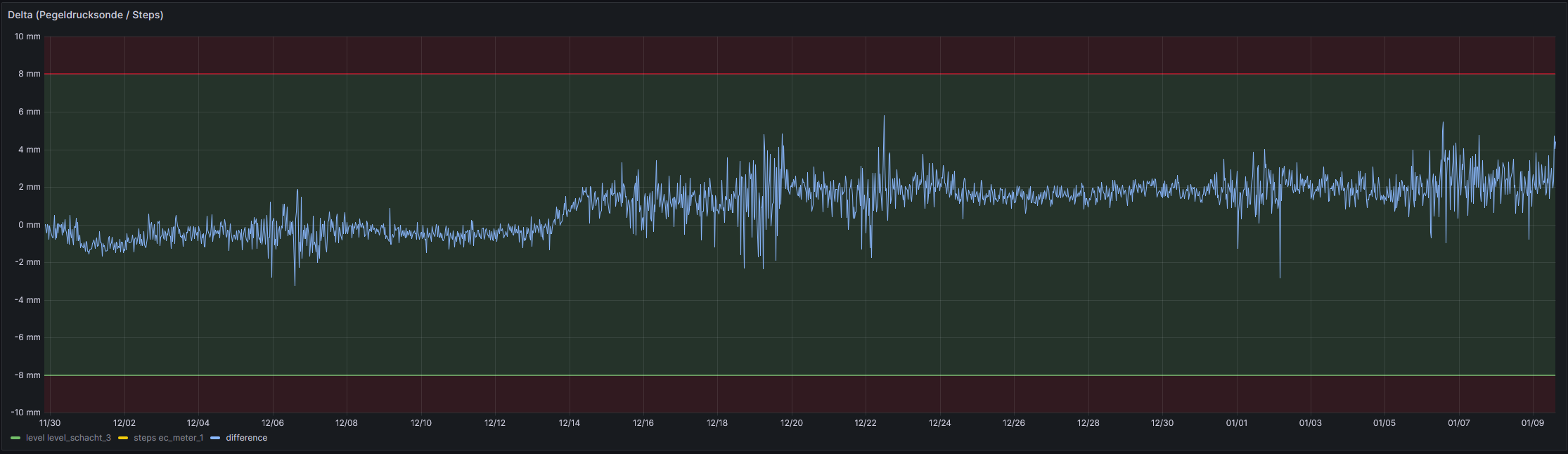This screenshot has width=1568, height=454.
Task: Select the highest spike just after 12/22
Action: 884,117
